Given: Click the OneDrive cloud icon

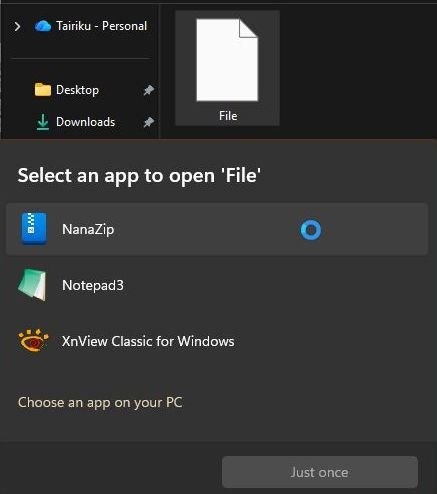Looking at the screenshot, I should coord(43,26).
